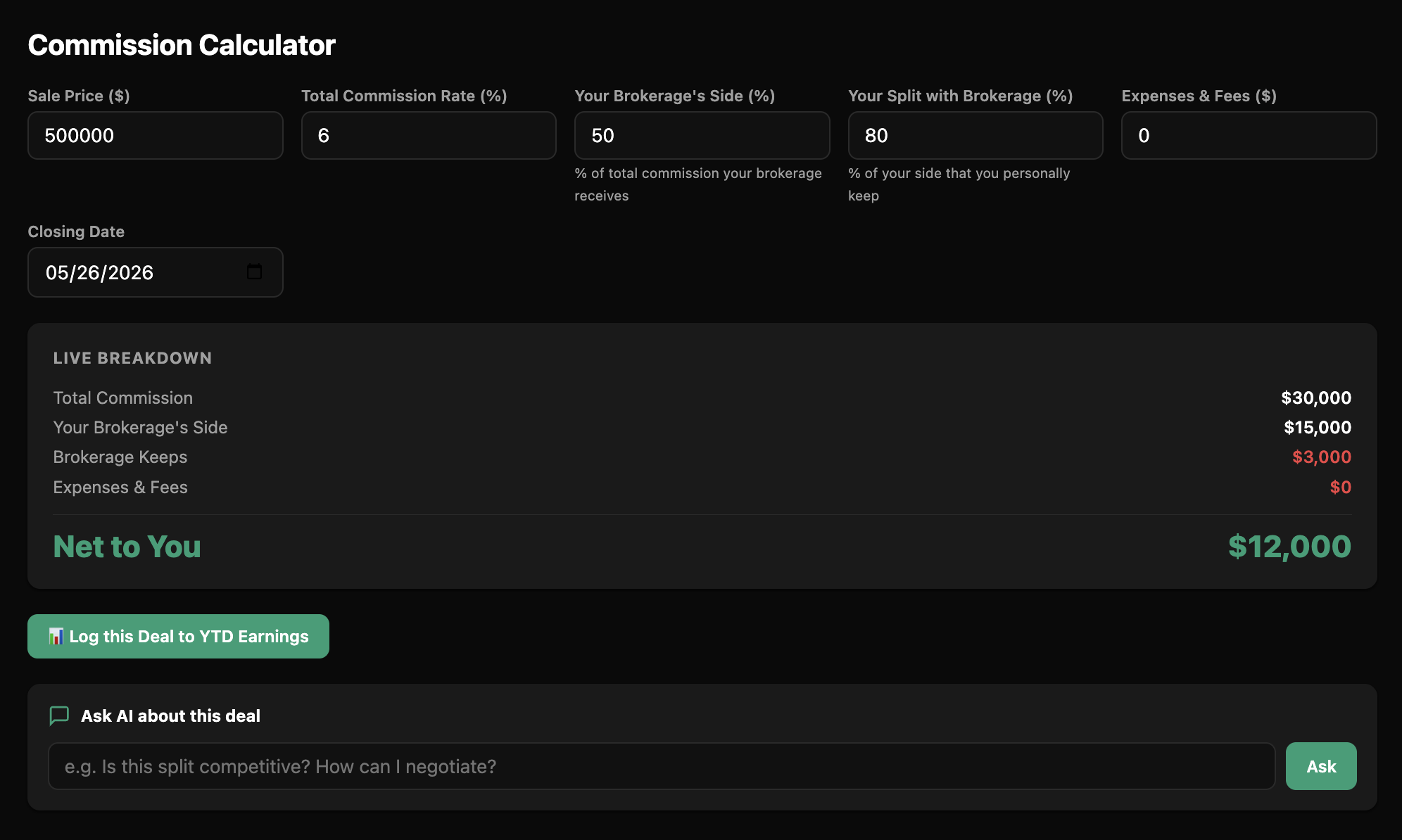Click hint text about total commission brokerage receives
The width and height of the screenshot is (1402, 840).
(697, 184)
